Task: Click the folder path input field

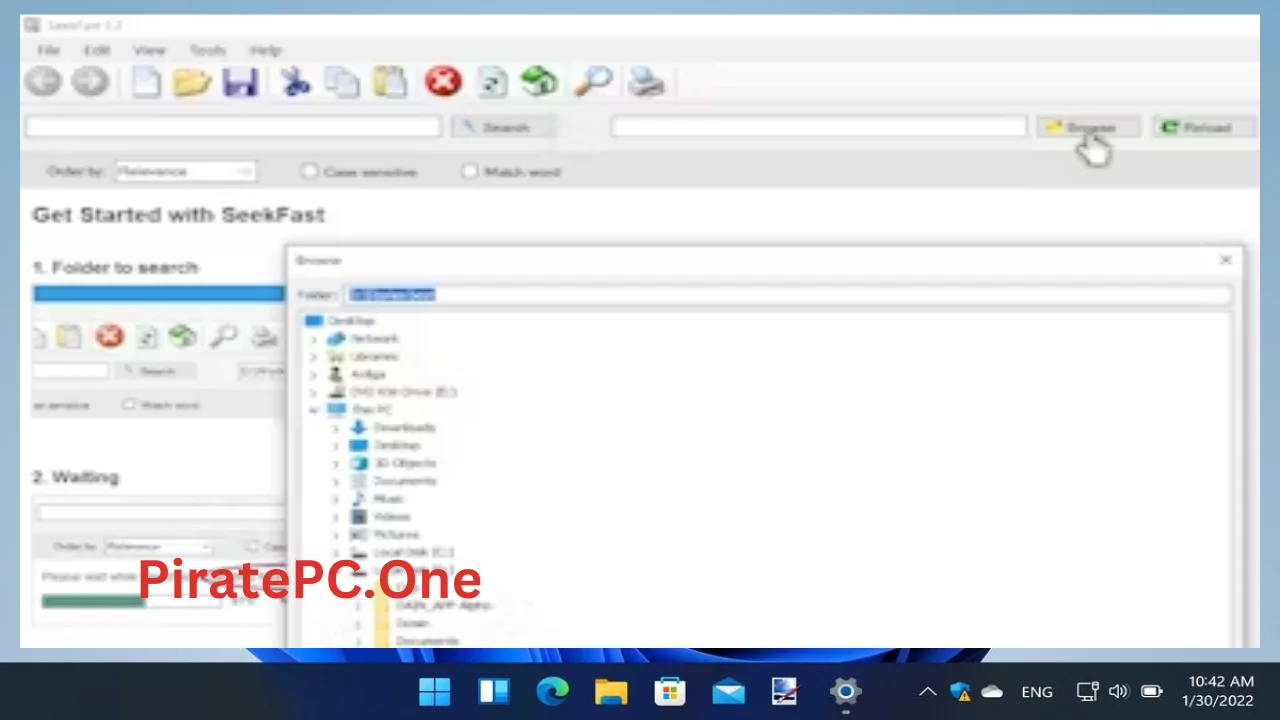Action: [x=819, y=127]
